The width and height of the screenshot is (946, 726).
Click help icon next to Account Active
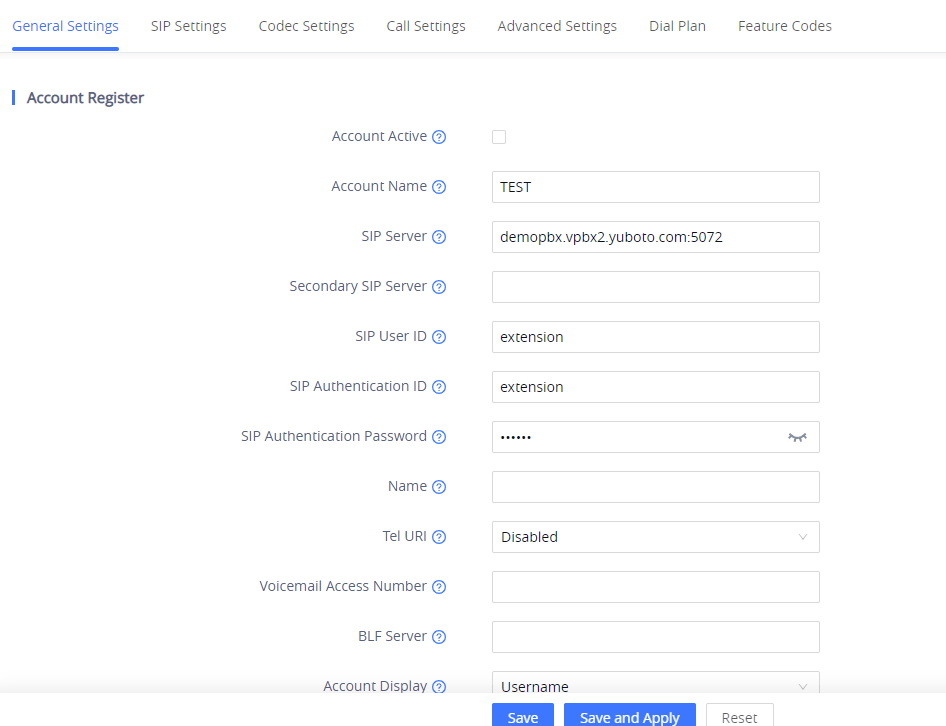439,137
